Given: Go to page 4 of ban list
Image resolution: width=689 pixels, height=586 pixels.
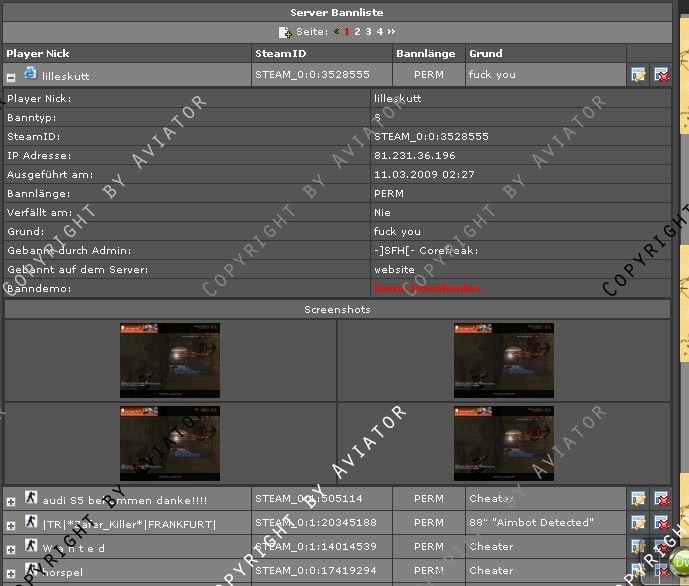Looking at the screenshot, I should coord(380,32).
